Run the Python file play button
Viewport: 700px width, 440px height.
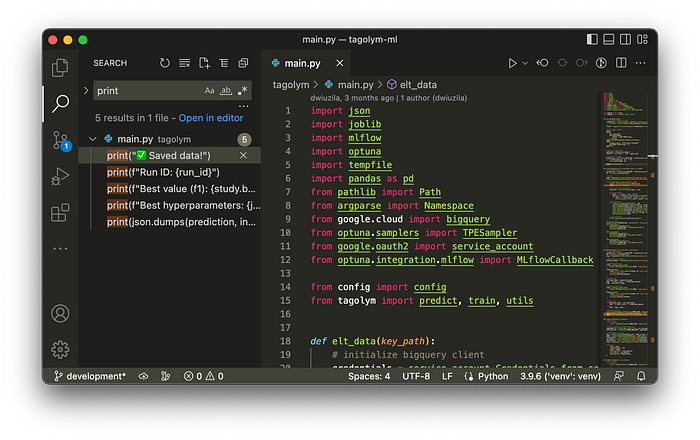click(x=512, y=63)
